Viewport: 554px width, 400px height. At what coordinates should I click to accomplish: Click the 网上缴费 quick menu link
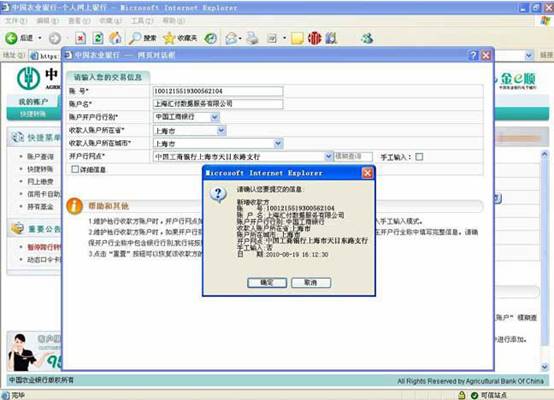(40, 182)
